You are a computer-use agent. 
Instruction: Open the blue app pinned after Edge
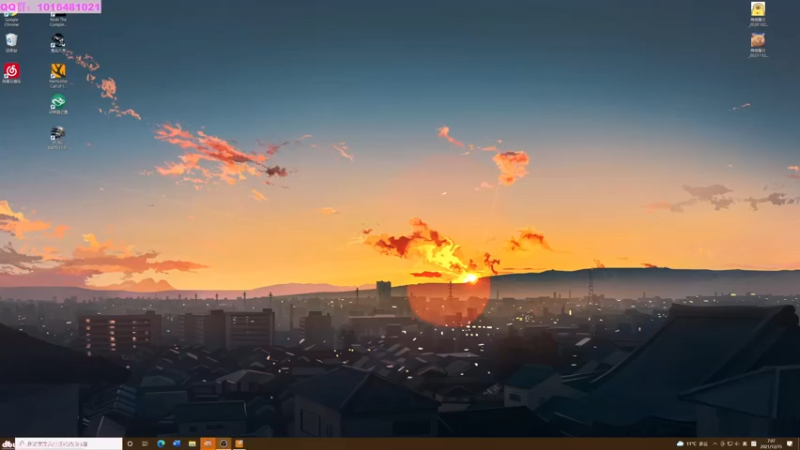tap(177, 444)
